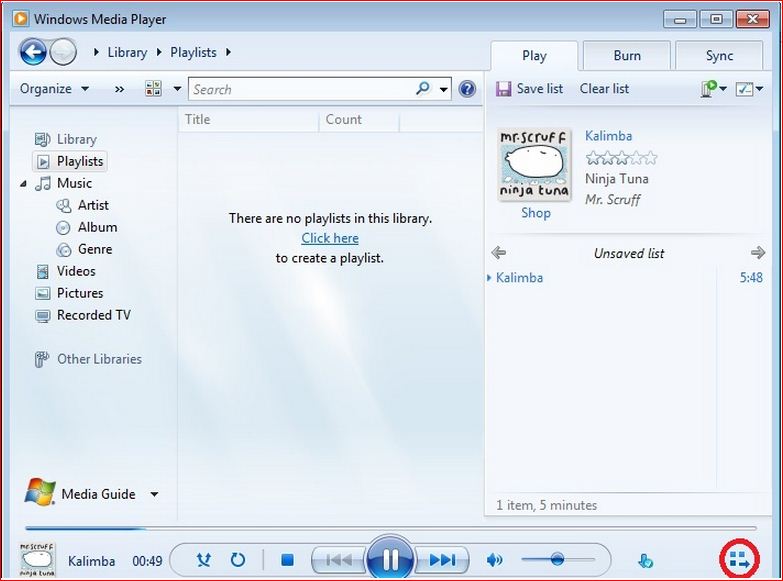This screenshot has width=783, height=581.
Task: Switch to the Burn tab
Action: click(x=627, y=55)
